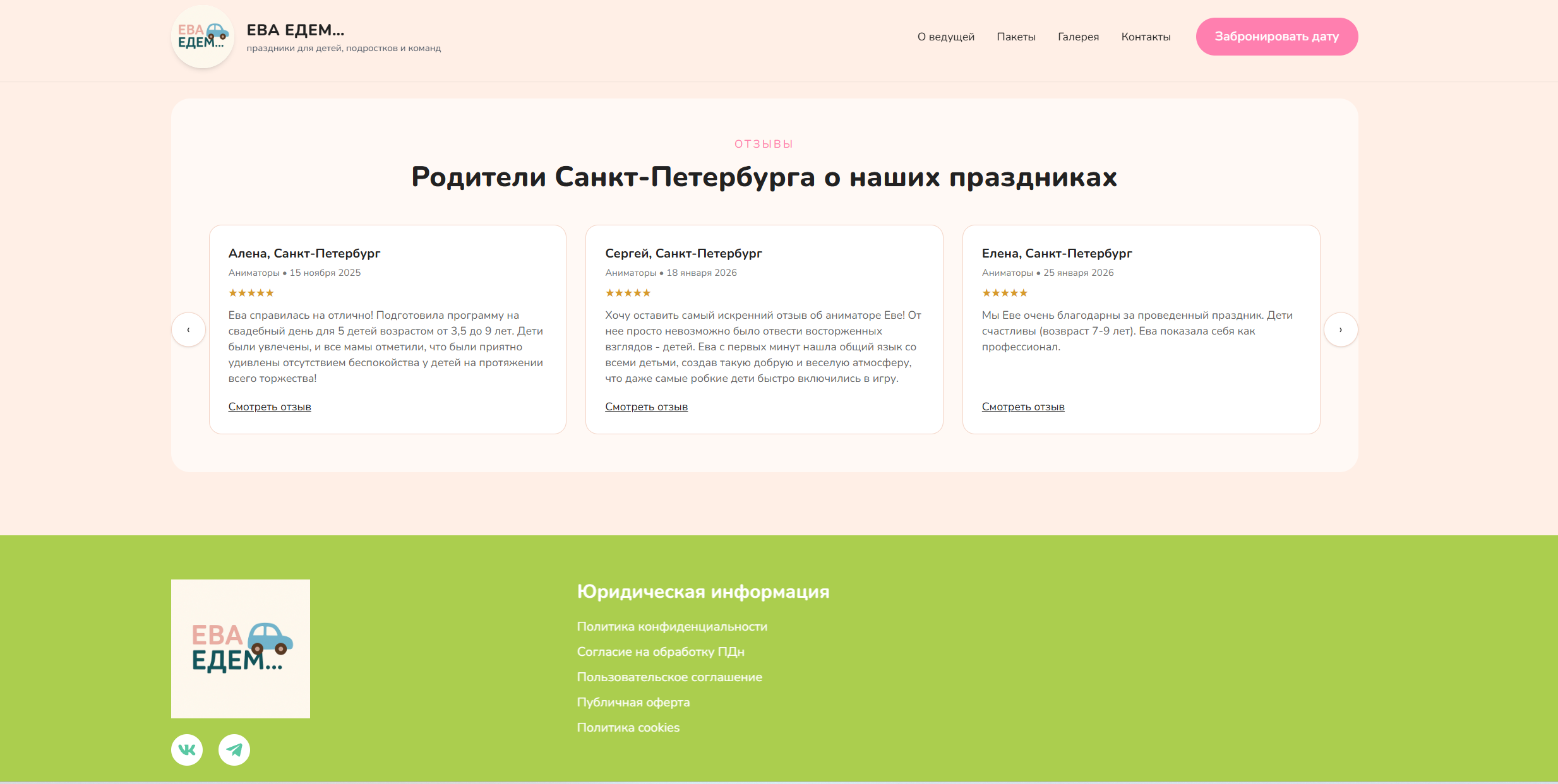1558x784 pixels.
Task: Open the Согласие на обработку ПДн link
Action: 661,651
